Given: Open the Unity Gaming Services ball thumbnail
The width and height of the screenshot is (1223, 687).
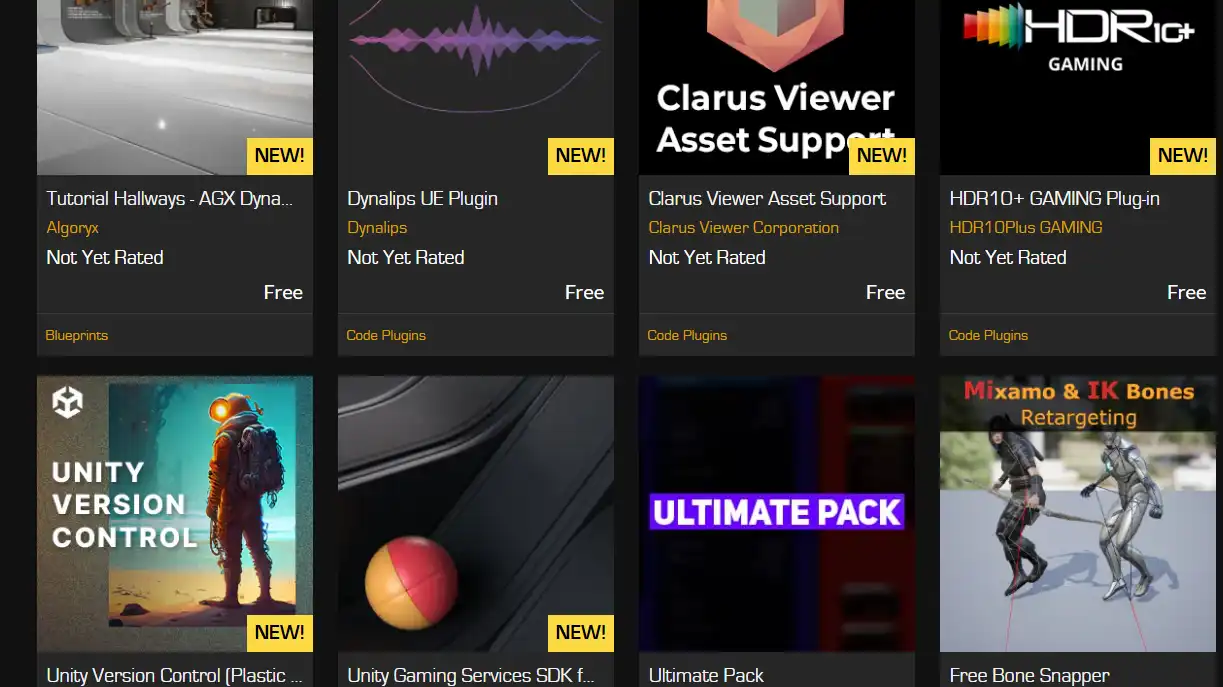Looking at the screenshot, I should coord(476,514).
